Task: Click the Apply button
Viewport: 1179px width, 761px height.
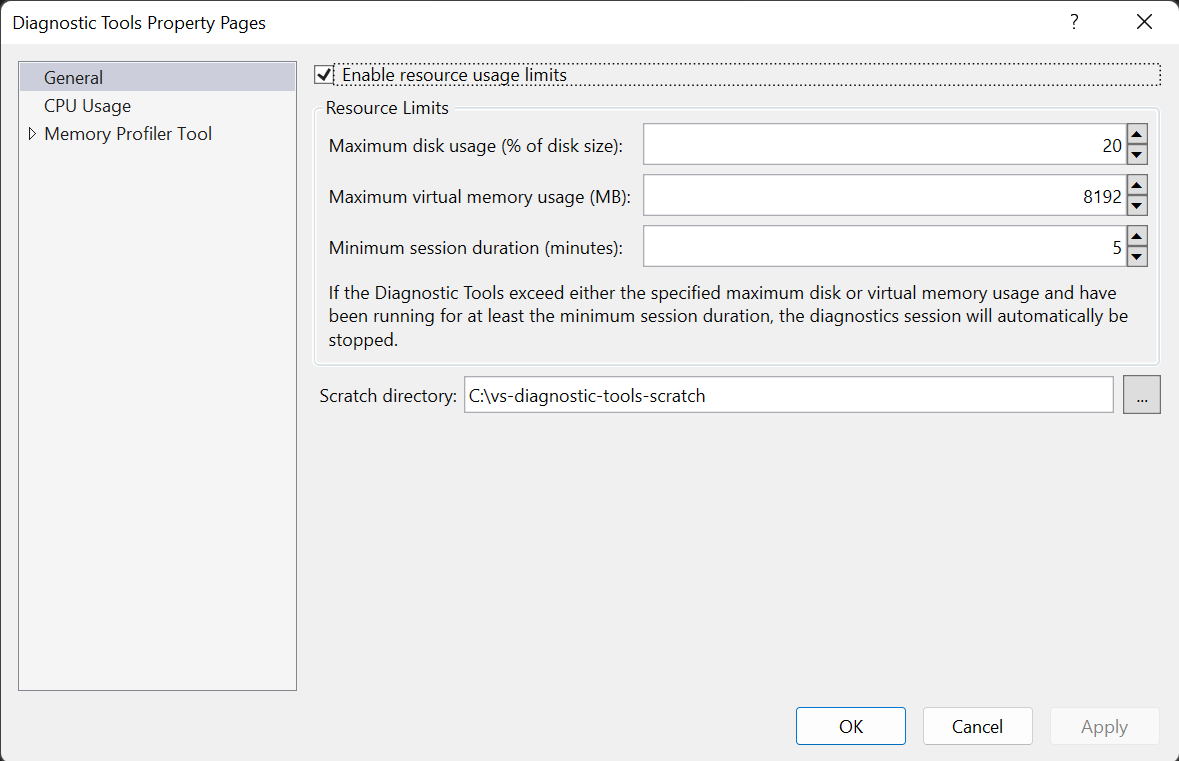Action: [x=1104, y=727]
